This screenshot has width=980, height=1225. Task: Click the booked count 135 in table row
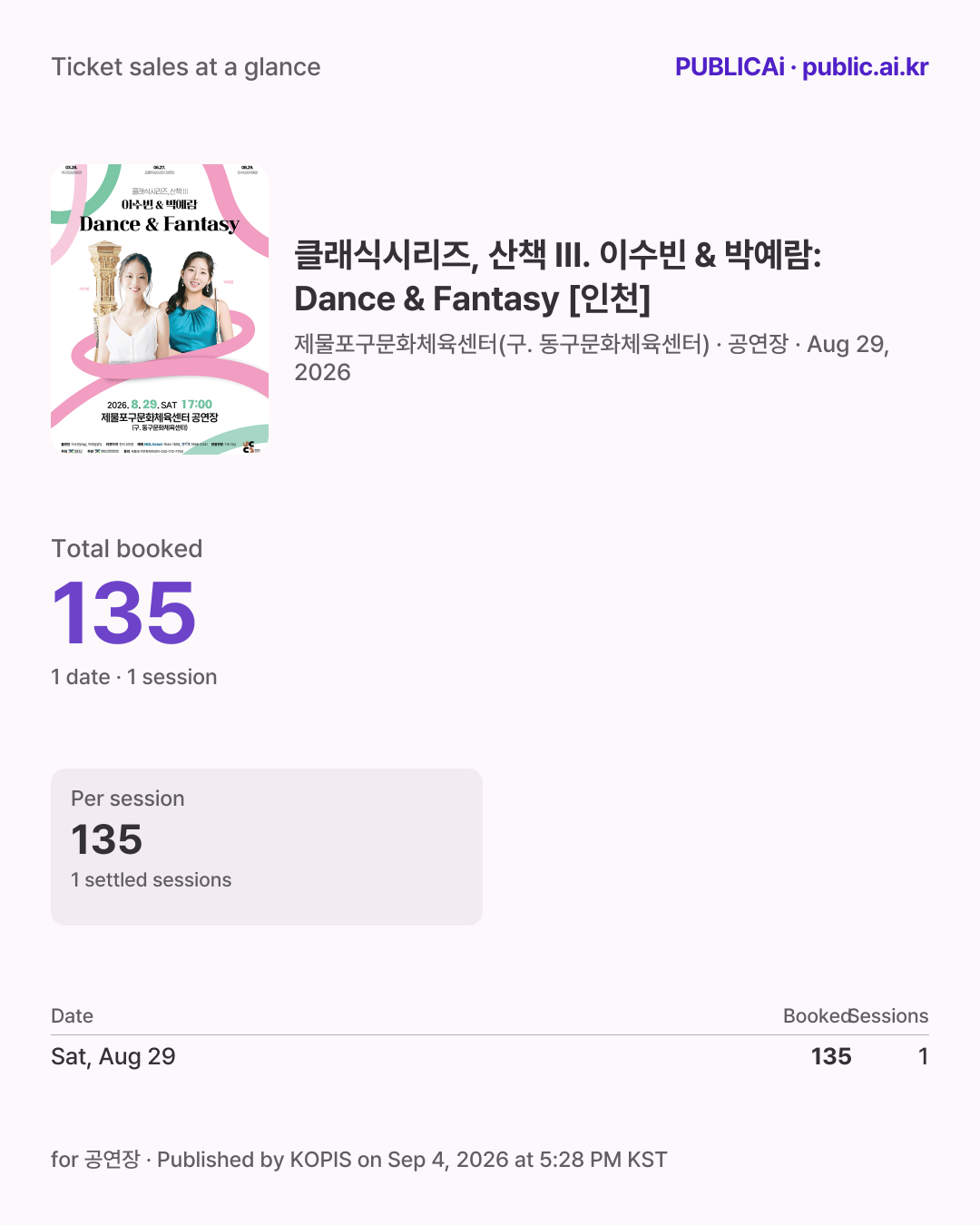point(831,1056)
